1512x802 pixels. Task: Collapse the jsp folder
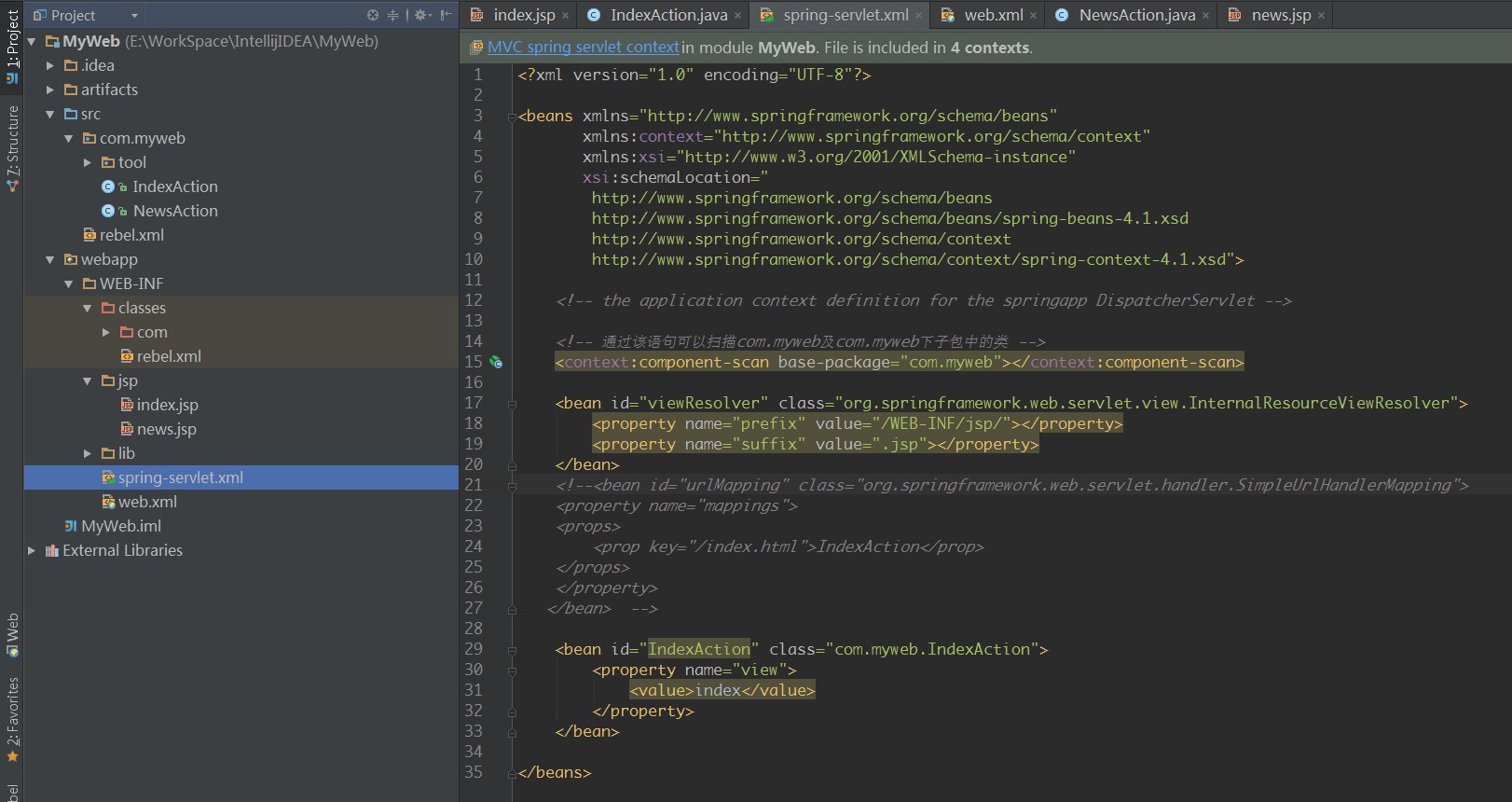88,380
